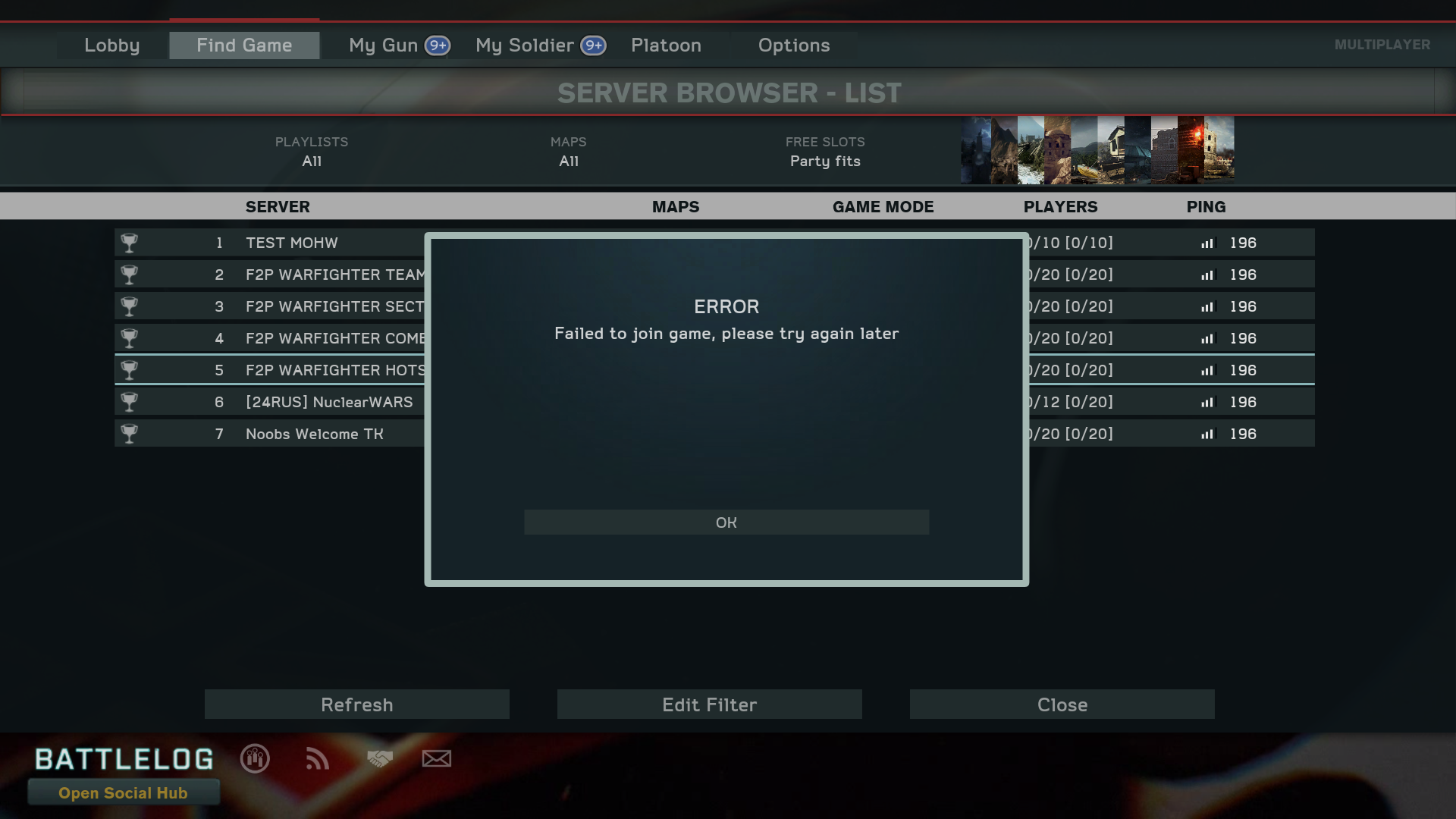The height and width of the screenshot is (819, 1456).
Task: Click the RSS feed icon in Battlelog bar
Action: 317,758
